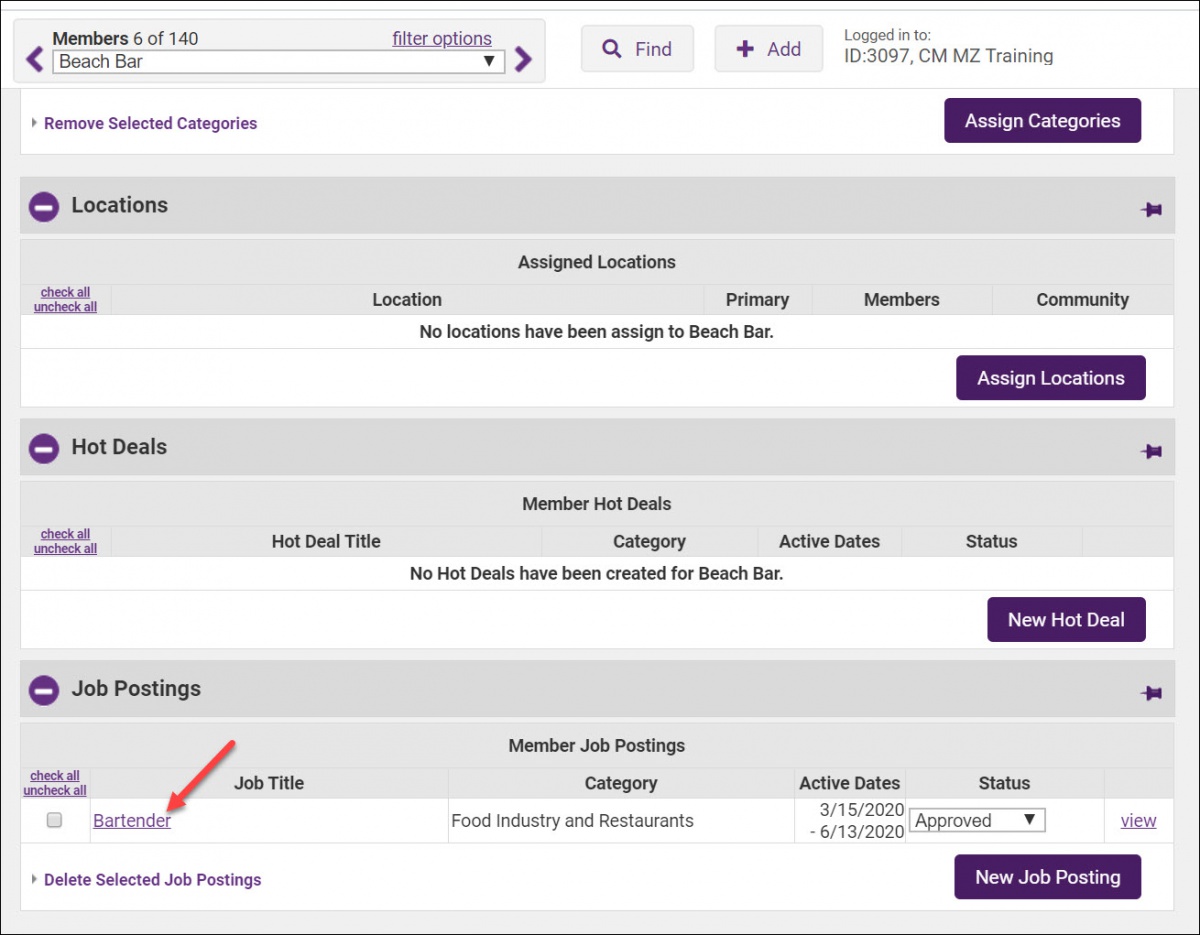1200x935 pixels.
Task: Collapse the Job Postings section minus icon
Action: click(44, 690)
